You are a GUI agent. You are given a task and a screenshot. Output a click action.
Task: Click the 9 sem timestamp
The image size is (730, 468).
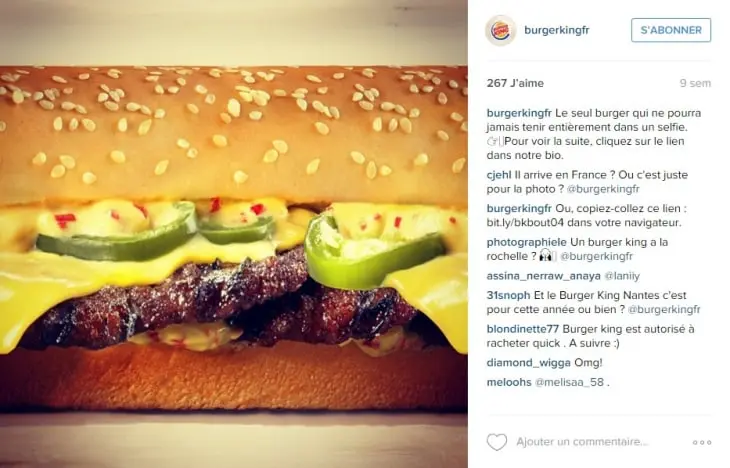pyautogui.click(x=695, y=83)
